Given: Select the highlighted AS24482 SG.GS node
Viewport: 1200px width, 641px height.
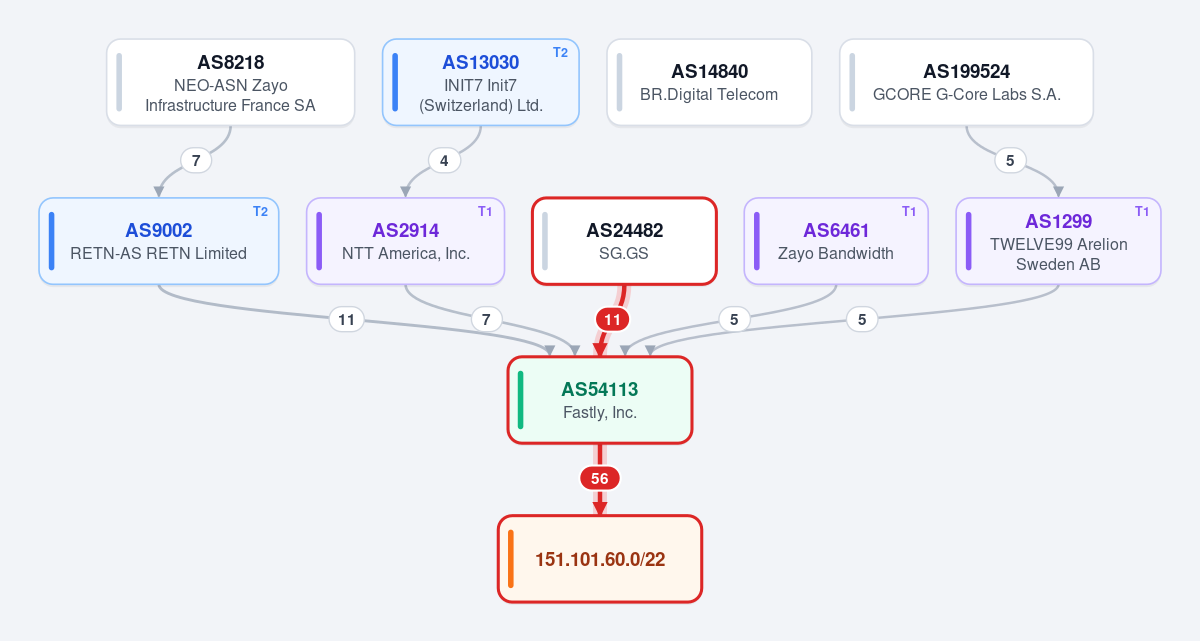Looking at the screenshot, I should point(624,241).
